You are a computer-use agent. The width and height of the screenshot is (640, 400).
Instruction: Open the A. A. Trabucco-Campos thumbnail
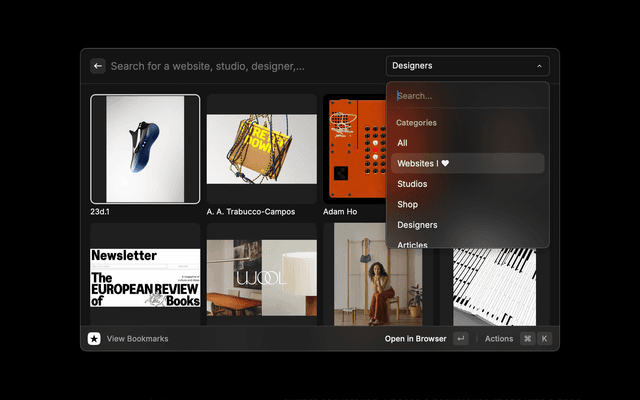point(261,149)
